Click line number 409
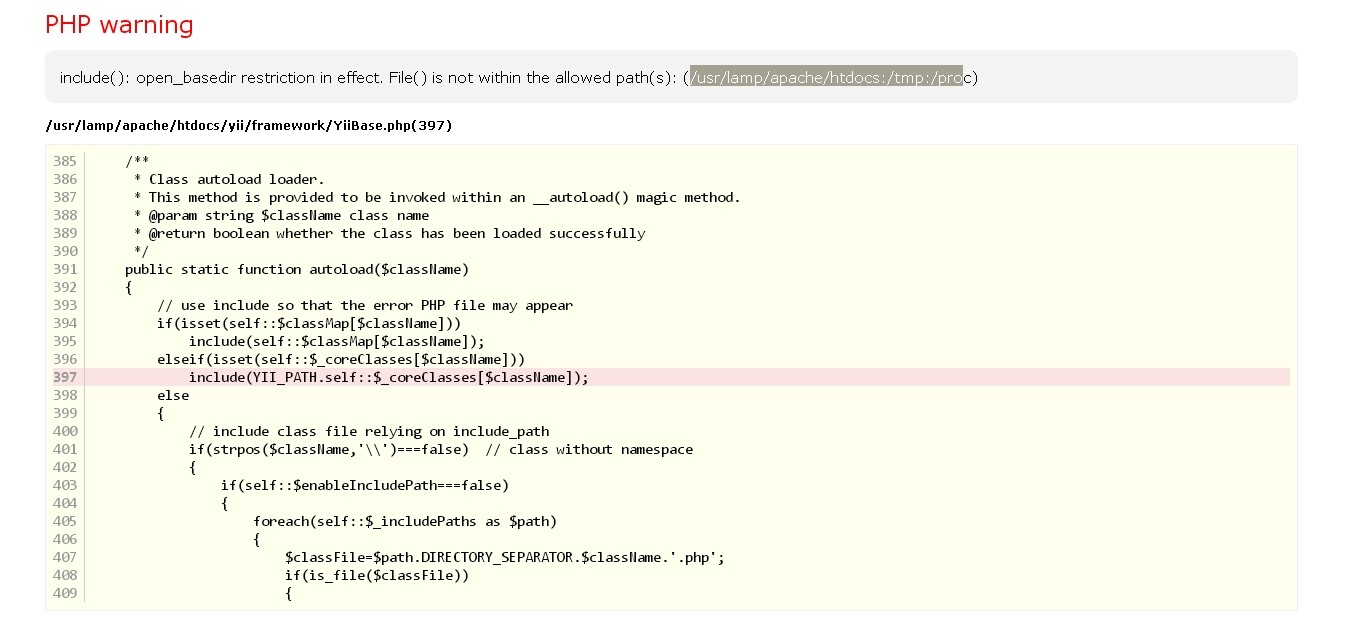Image resolution: width=1345 pixels, height=626 pixels. [65, 593]
